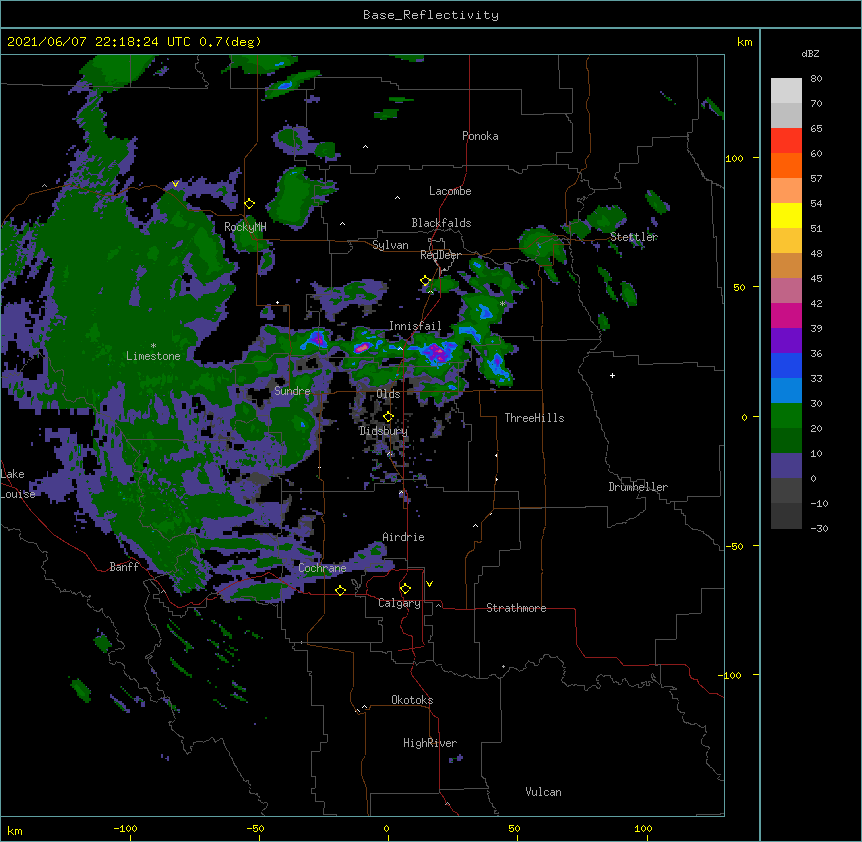862x842 pixels.
Task: Click the purple 39 dBZ legend swatch
Action: 786,340
